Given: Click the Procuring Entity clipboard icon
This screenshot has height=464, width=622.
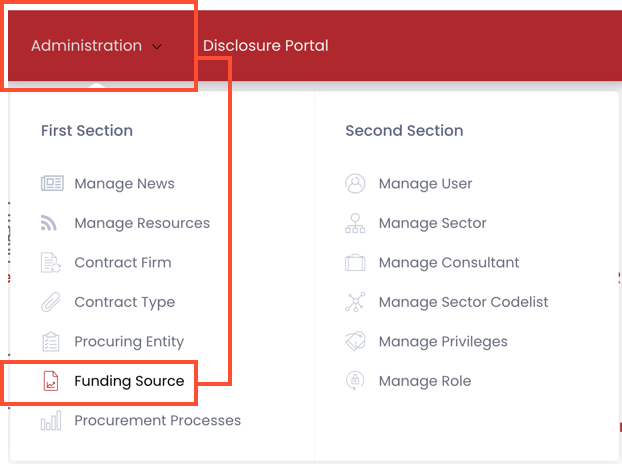Looking at the screenshot, I should point(51,342).
